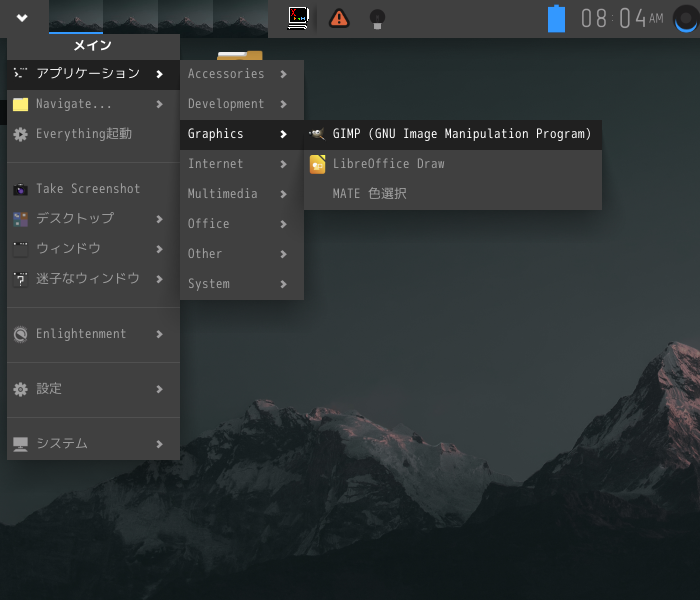700x600 pixels.
Task: Open the Development category
Action: pyautogui.click(x=242, y=104)
